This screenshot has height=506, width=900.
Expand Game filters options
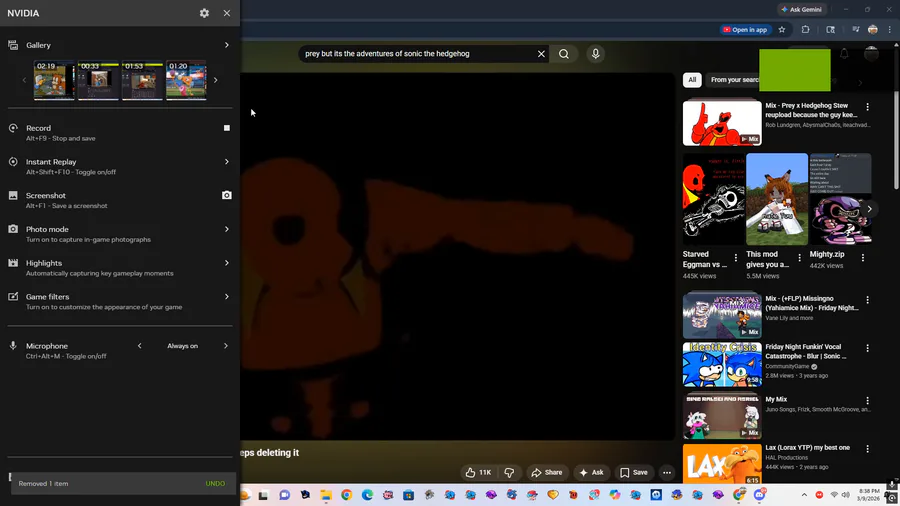[x=227, y=297]
